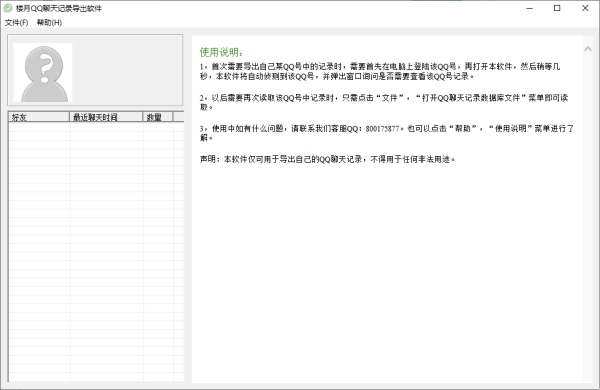600x390 pixels.
Task: Click the customer service QQ number 800175877
Action: pos(382,129)
